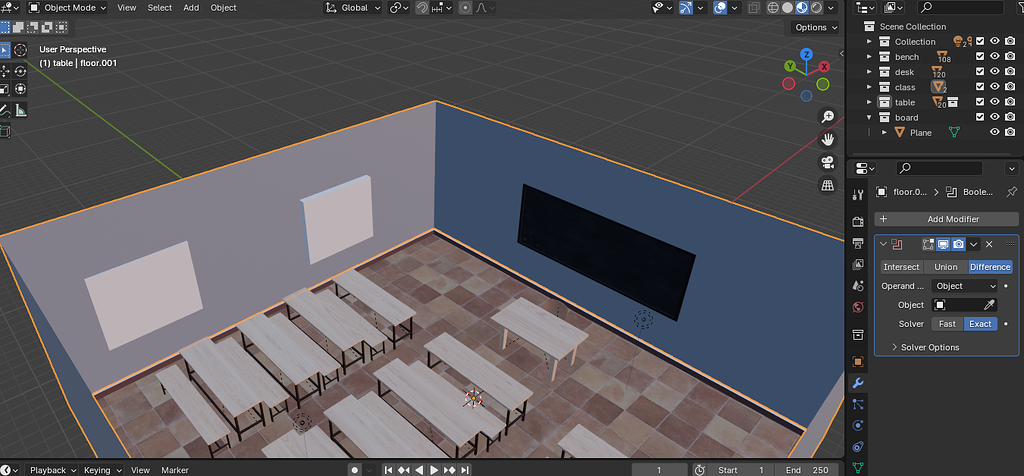Click the Add Modifier button
1024x476 pixels.
coord(946,219)
